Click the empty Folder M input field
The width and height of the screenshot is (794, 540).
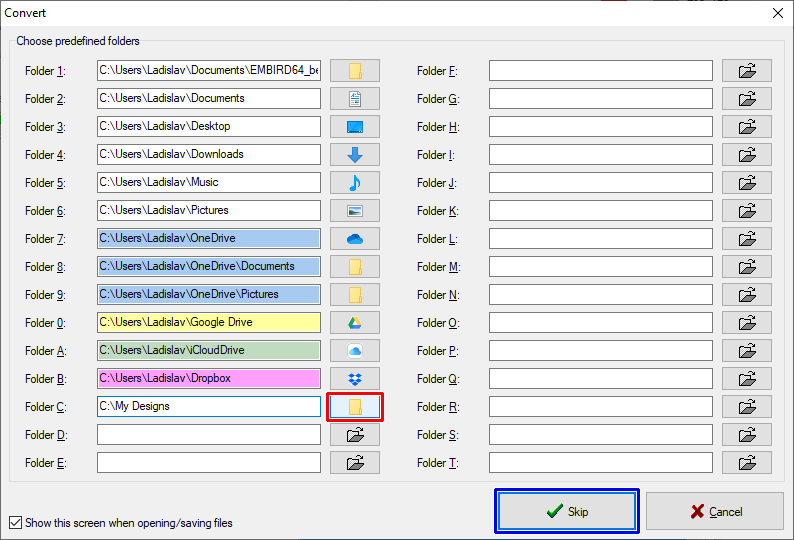pyautogui.click(x=601, y=266)
